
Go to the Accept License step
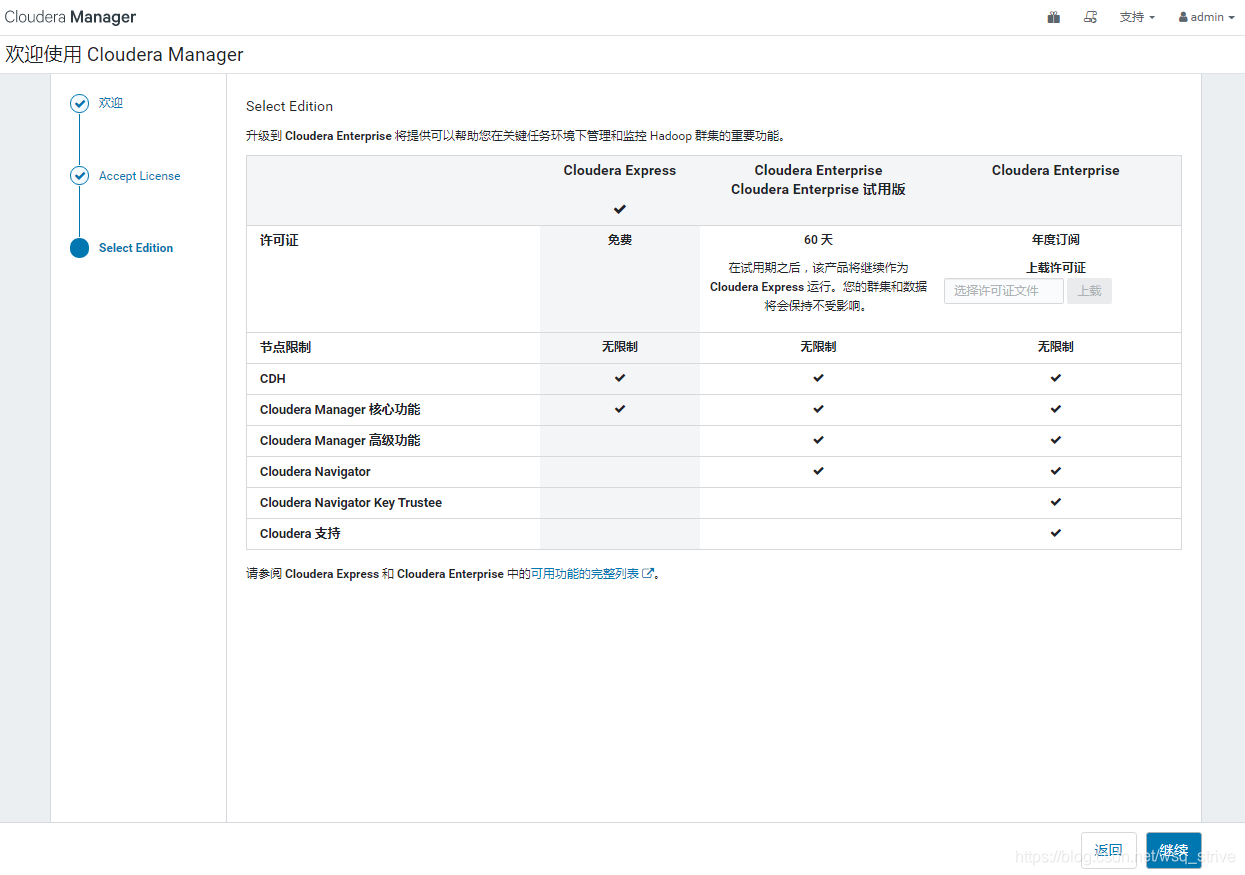(140, 176)
